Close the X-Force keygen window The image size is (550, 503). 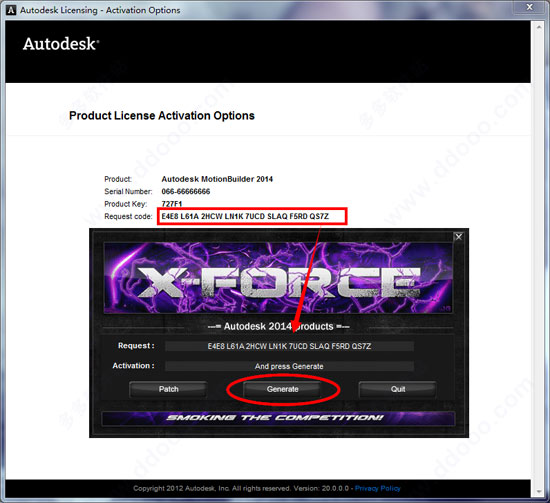458,237
